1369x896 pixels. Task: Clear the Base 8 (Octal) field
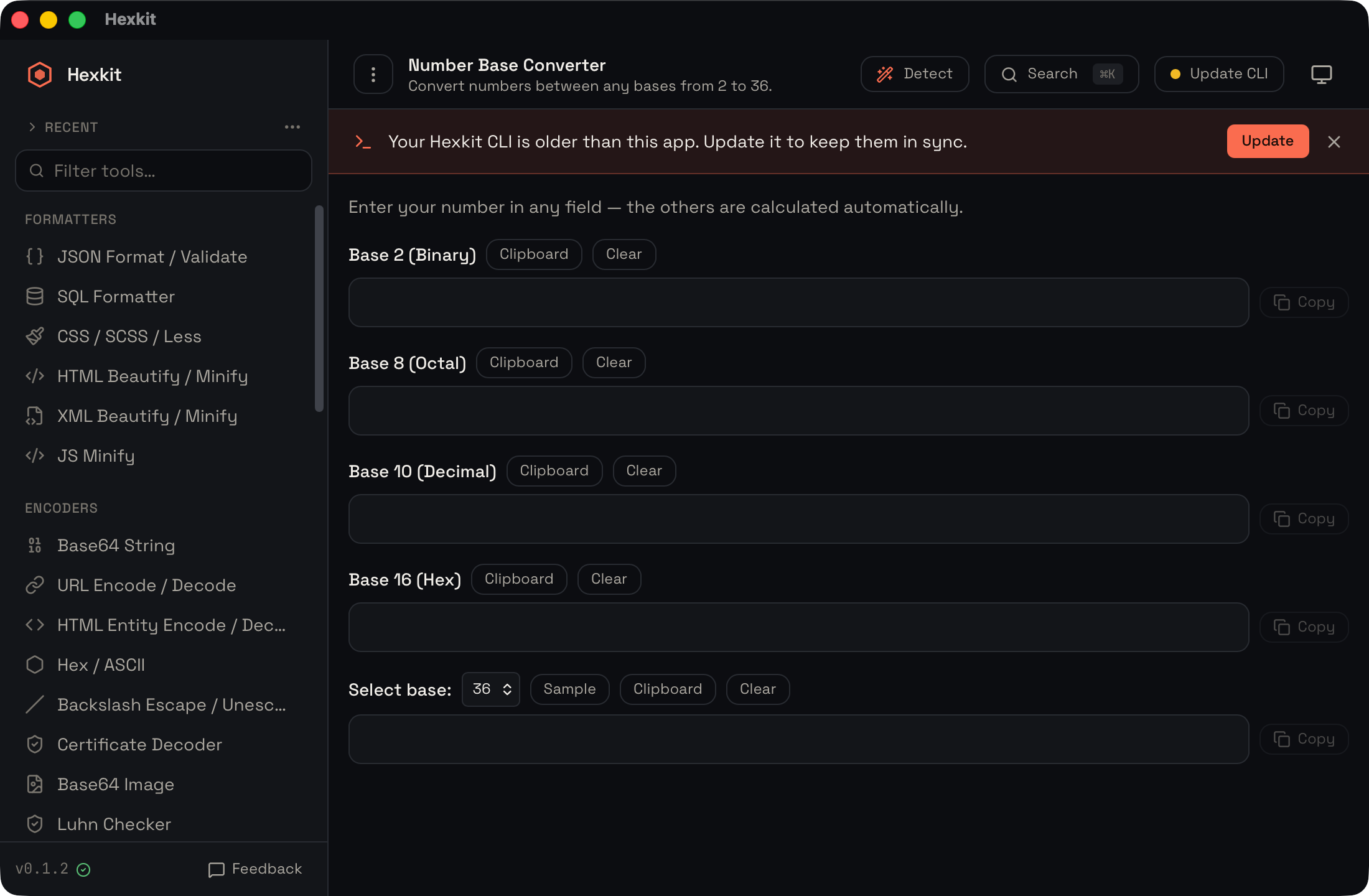tap(614, 363)
